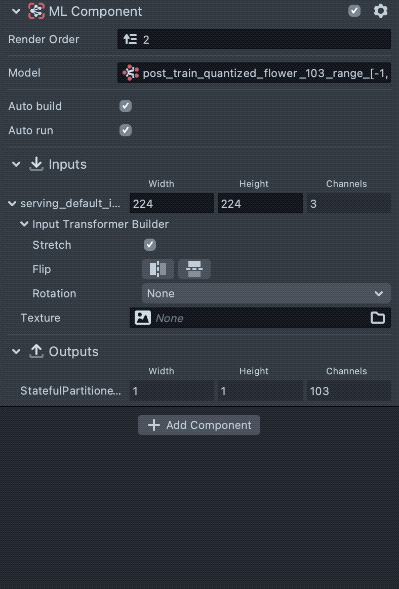The width and height of the screenshot is (399, 589).
Task: Select the Model file field
Action: [254, 72]
